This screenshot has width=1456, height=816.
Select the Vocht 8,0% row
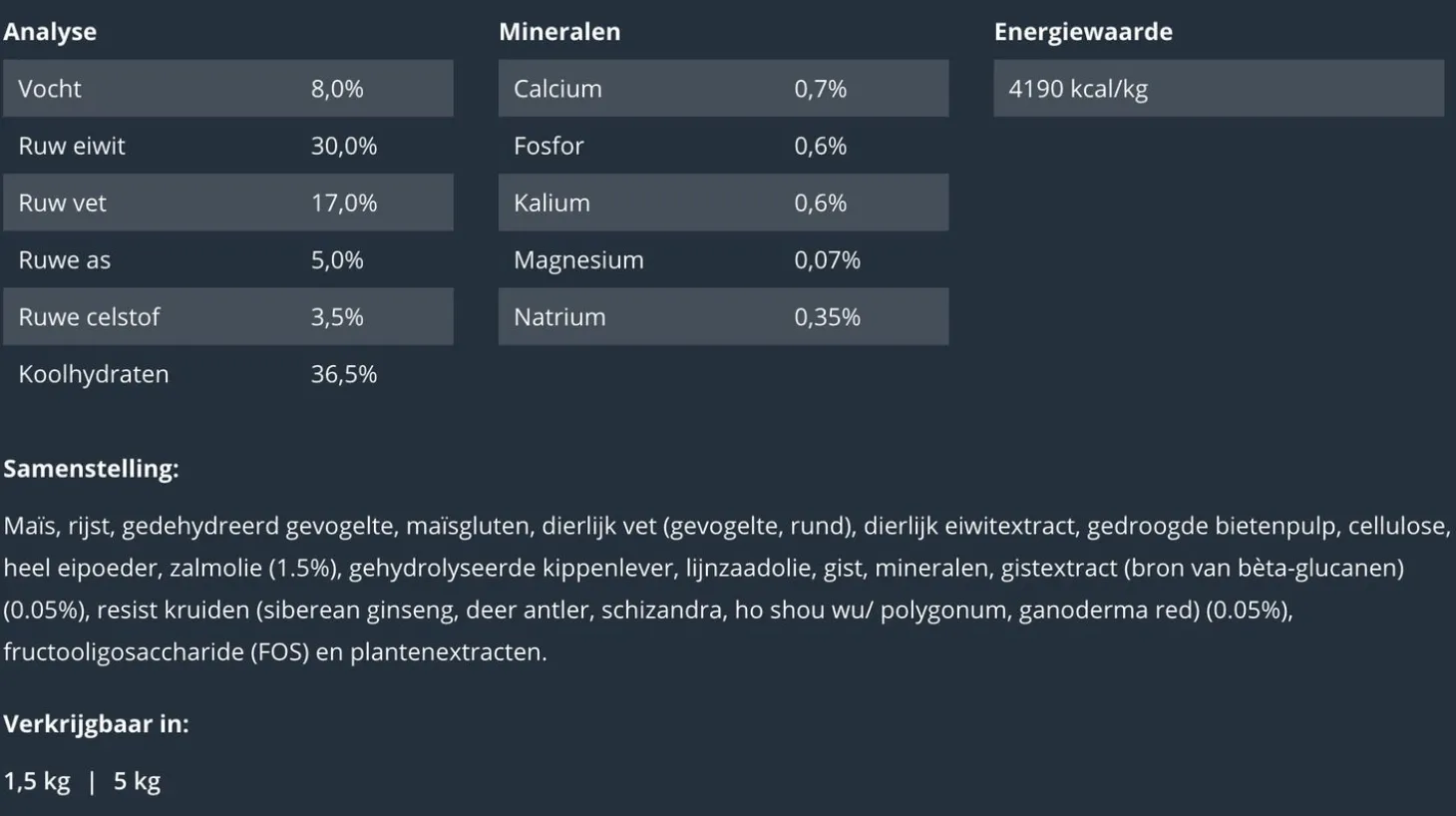227,89
